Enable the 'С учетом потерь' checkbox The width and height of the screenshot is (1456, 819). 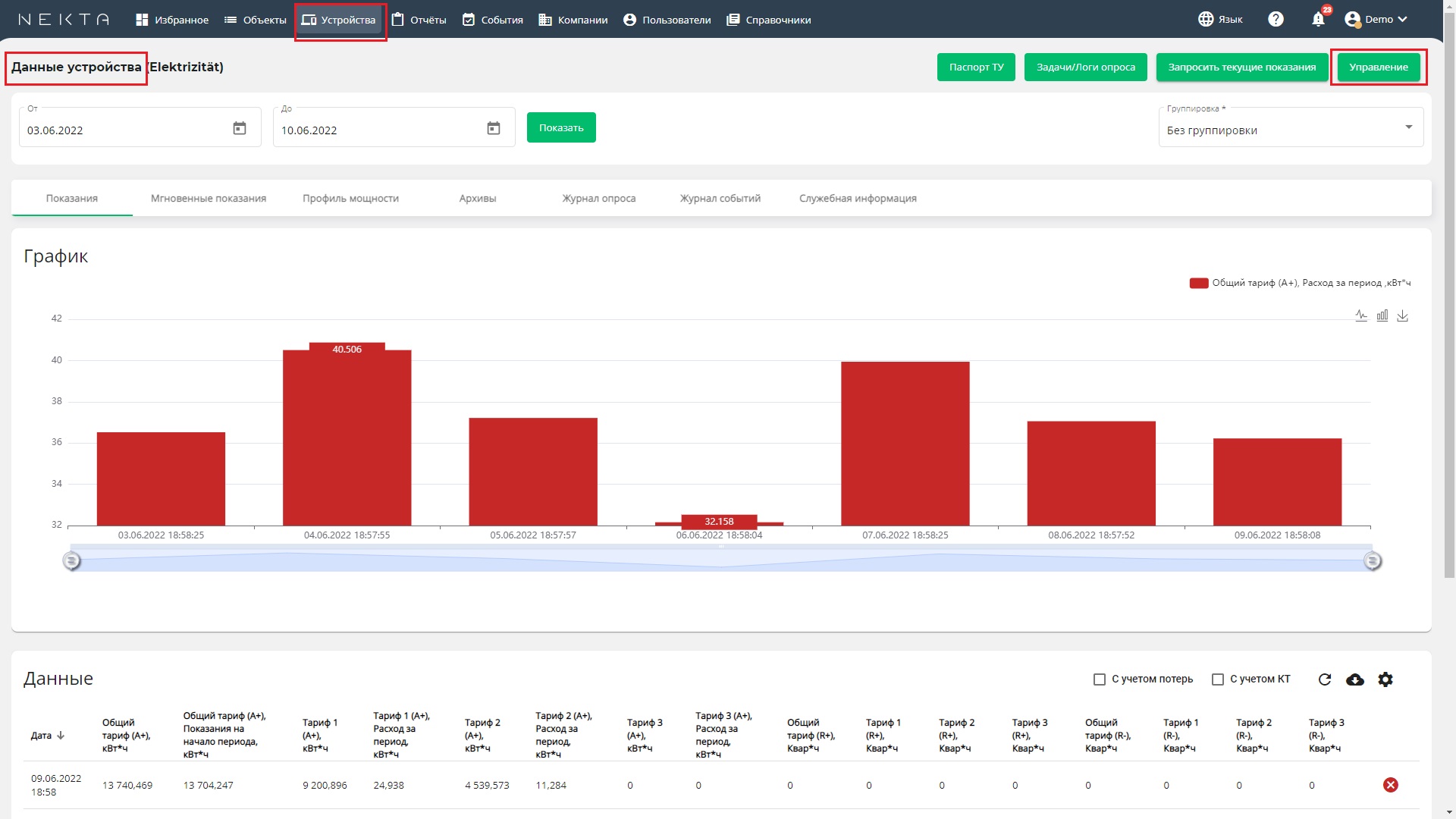pos(1100,679)
